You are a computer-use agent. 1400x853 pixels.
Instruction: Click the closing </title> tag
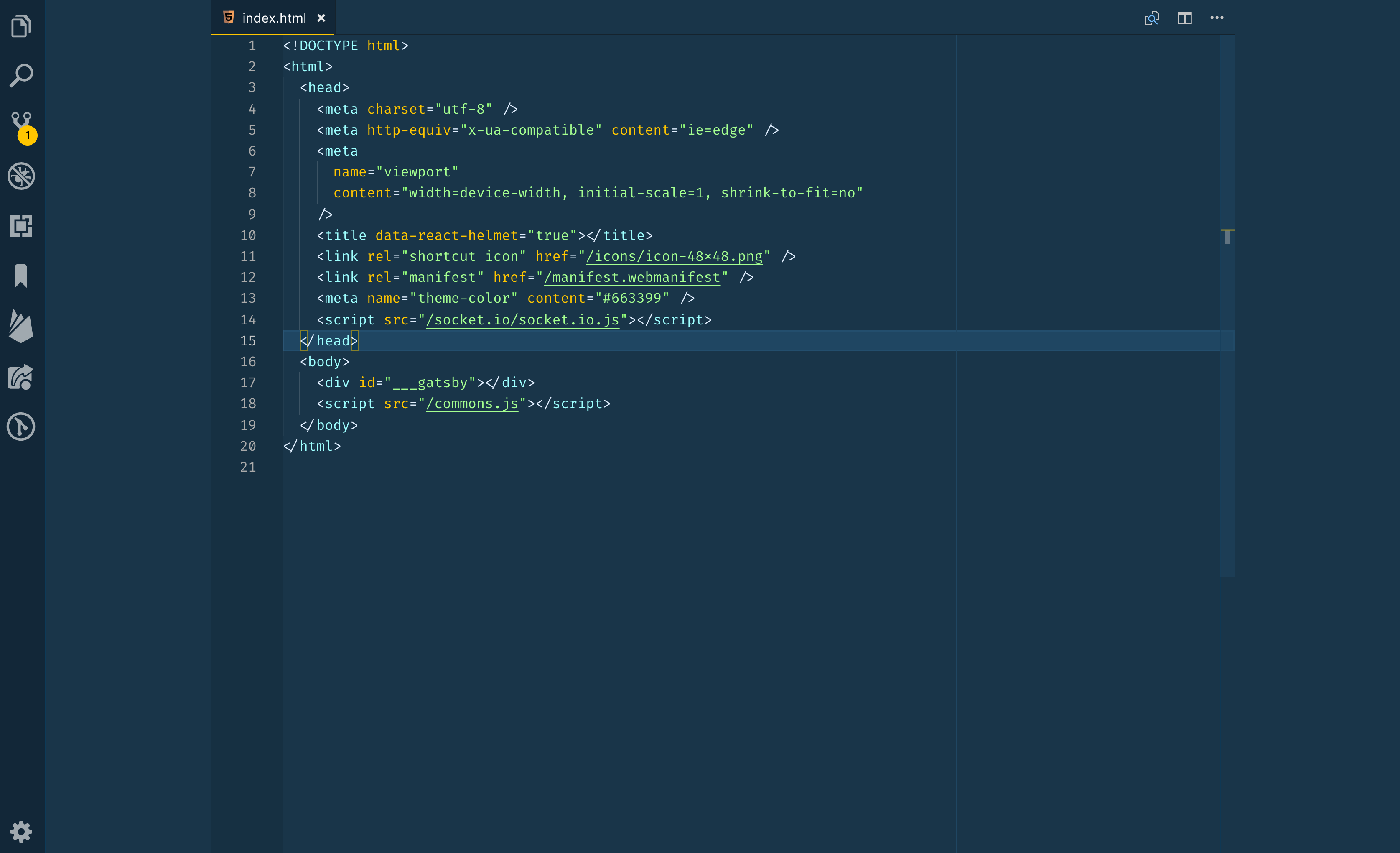coord(619,235)
